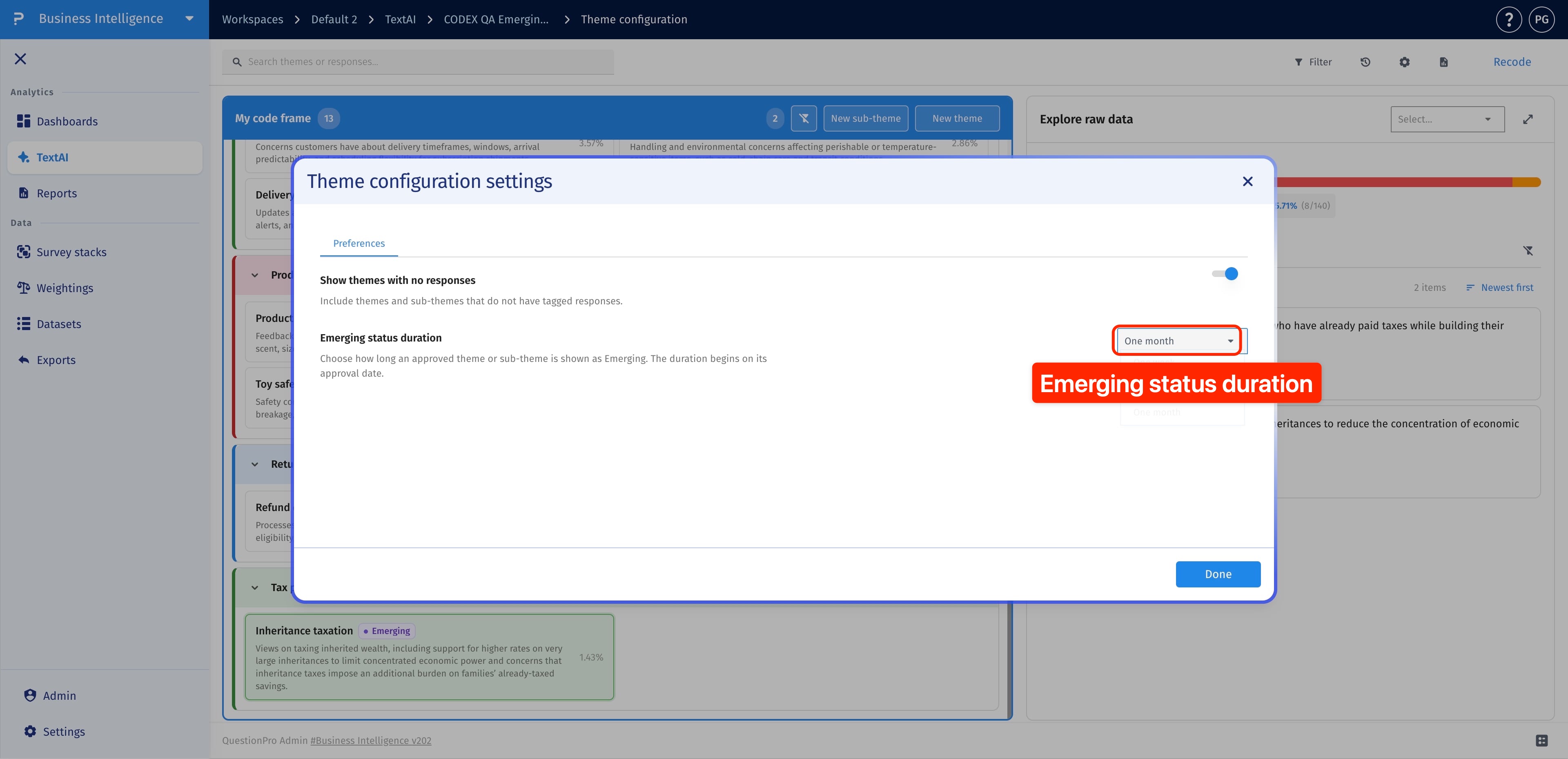
Task: Change sort order via Newest first
Action: coord(1500,288)
